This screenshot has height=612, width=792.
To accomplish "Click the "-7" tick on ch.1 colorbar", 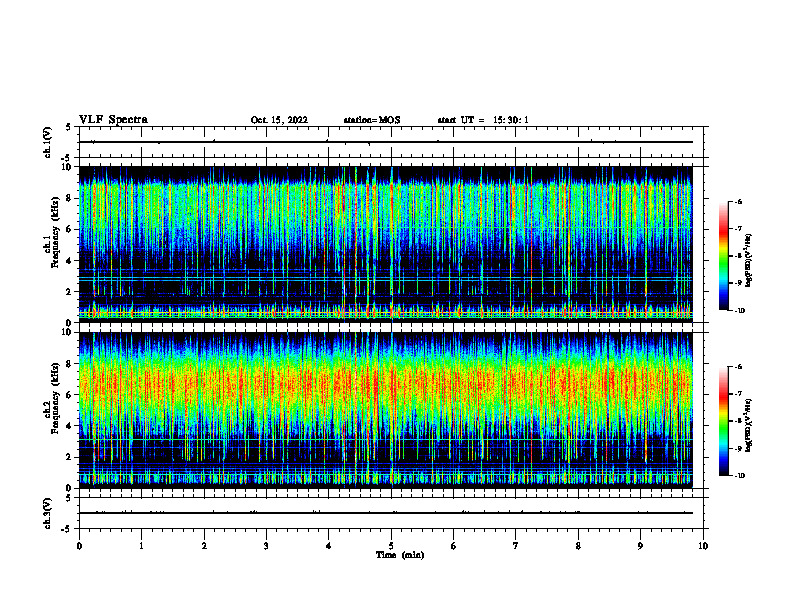I will pyautogui.click(x=739, y=229).
